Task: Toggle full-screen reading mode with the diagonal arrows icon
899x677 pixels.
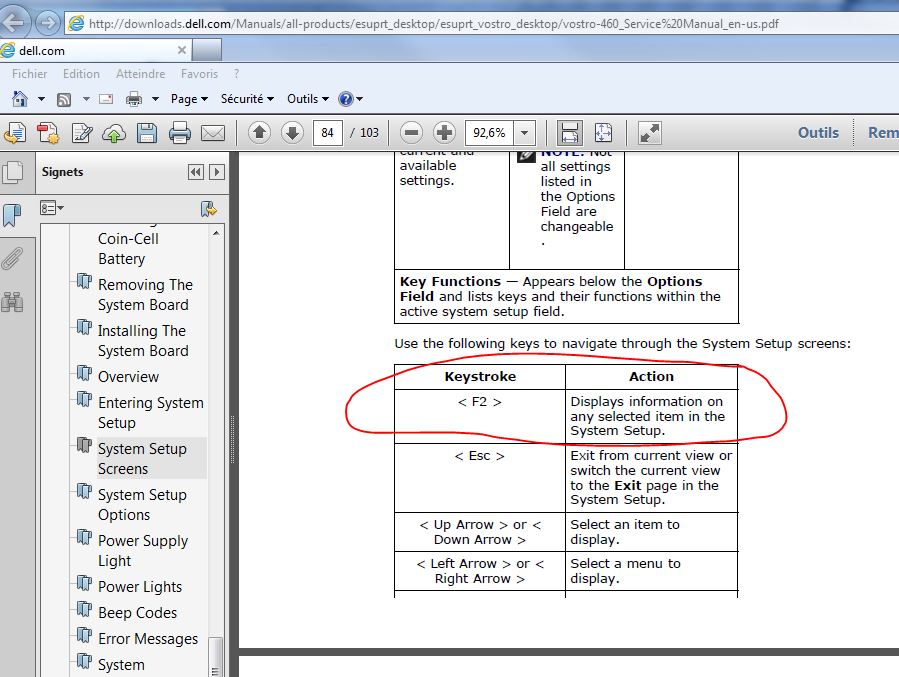Action: pos(650,133)
